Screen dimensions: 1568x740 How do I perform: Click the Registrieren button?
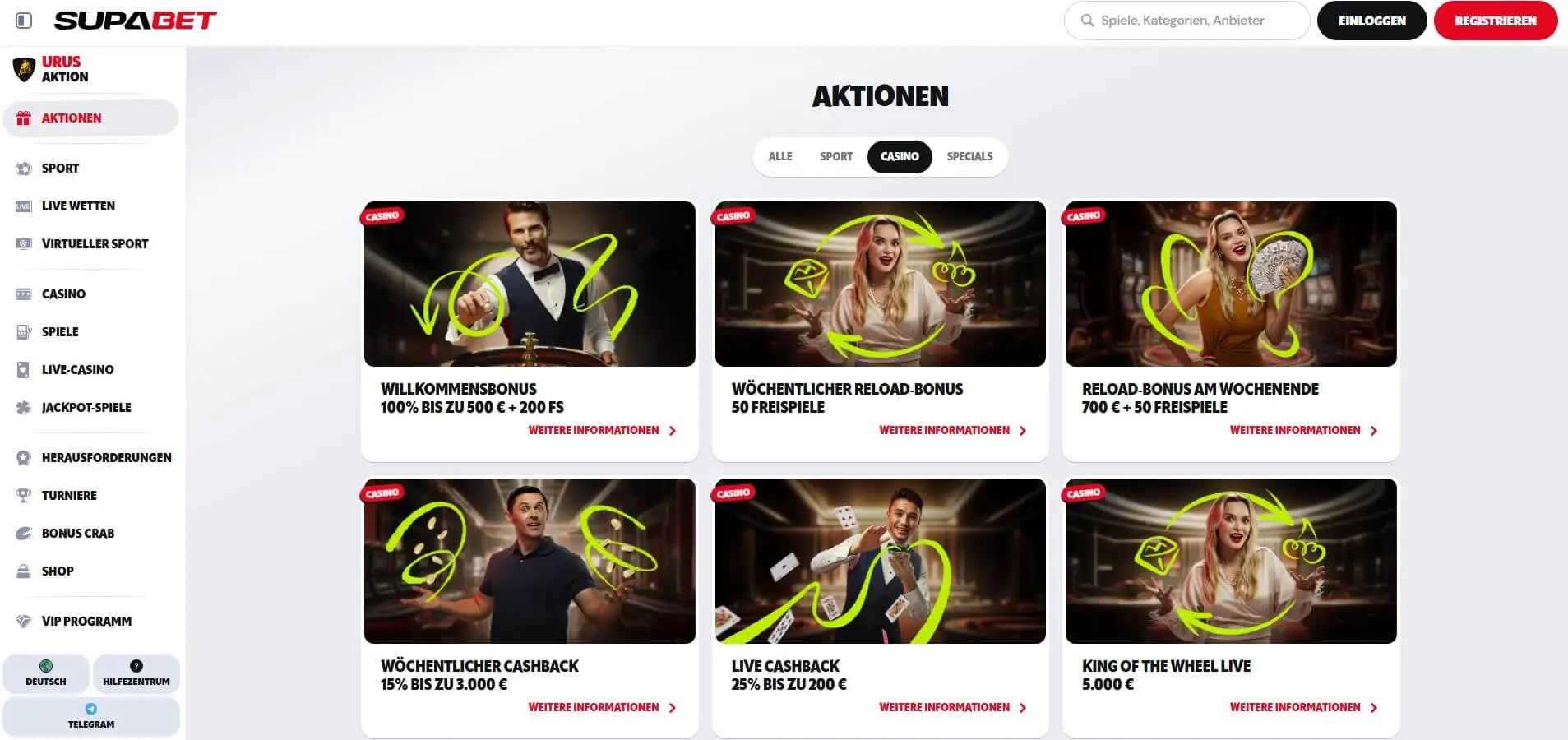(1496, 21)
